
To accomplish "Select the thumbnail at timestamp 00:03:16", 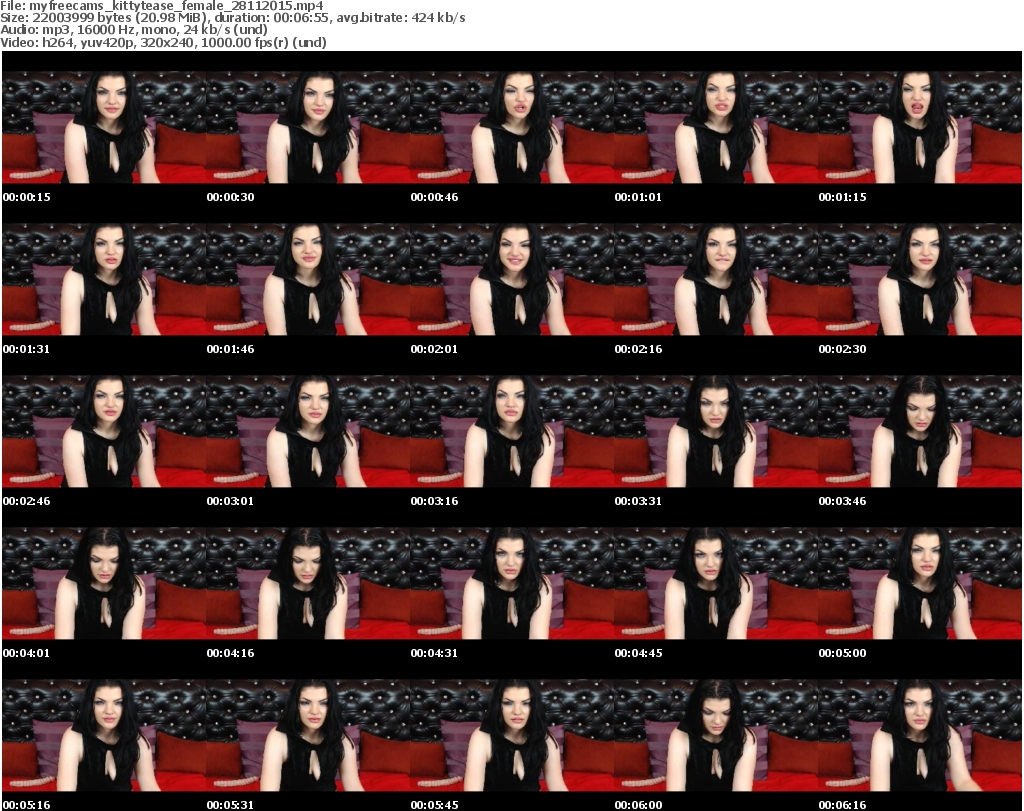I will 511,432.
